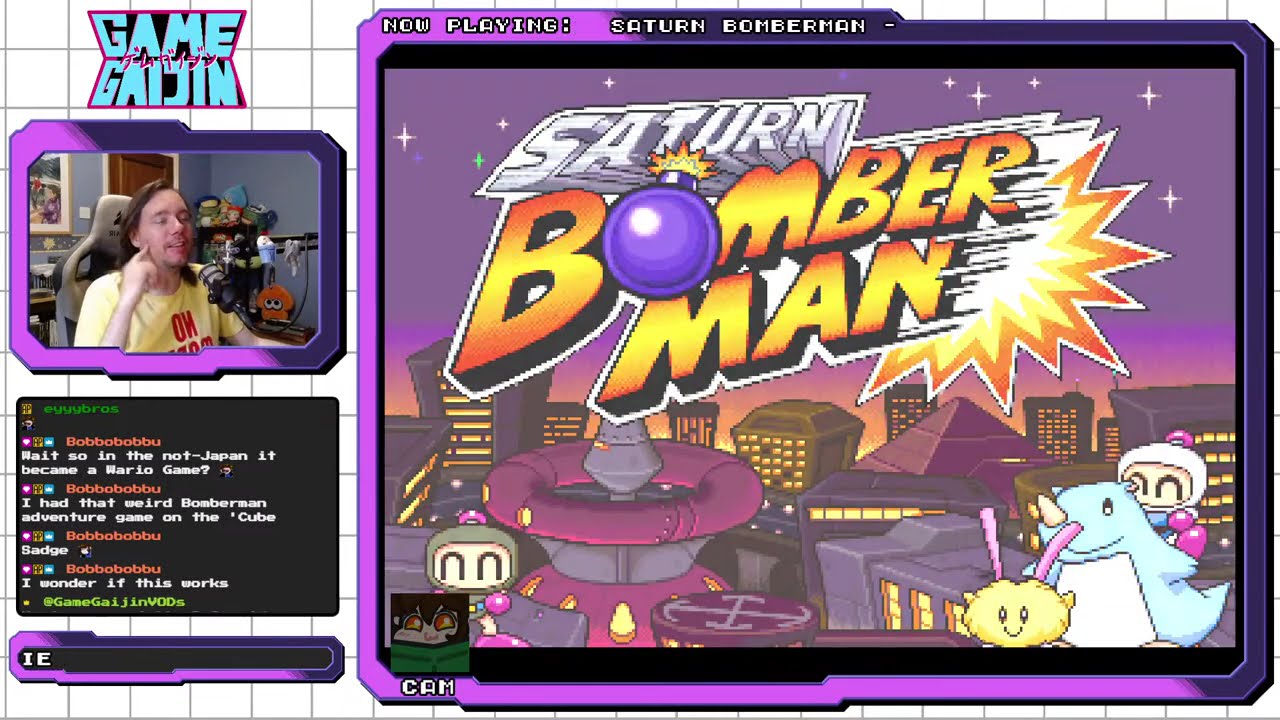Click the yellow fluffy creature with pink ears
This screenshot has width=1280, height=720.
1017,594
